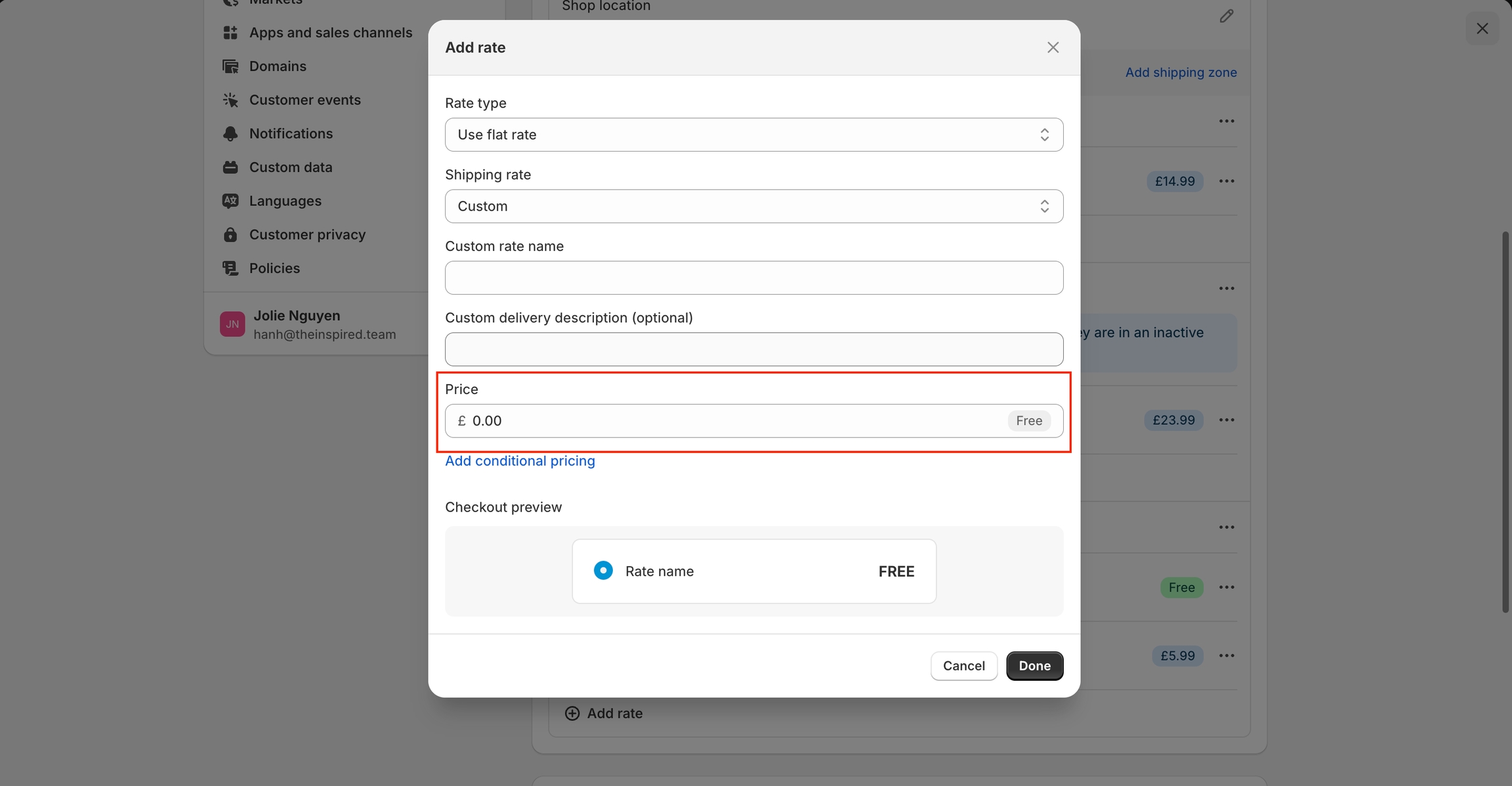Viewport: 1512px width, 786px height.
Task: Click the Cancel button
Action: [x=963, y=666]
